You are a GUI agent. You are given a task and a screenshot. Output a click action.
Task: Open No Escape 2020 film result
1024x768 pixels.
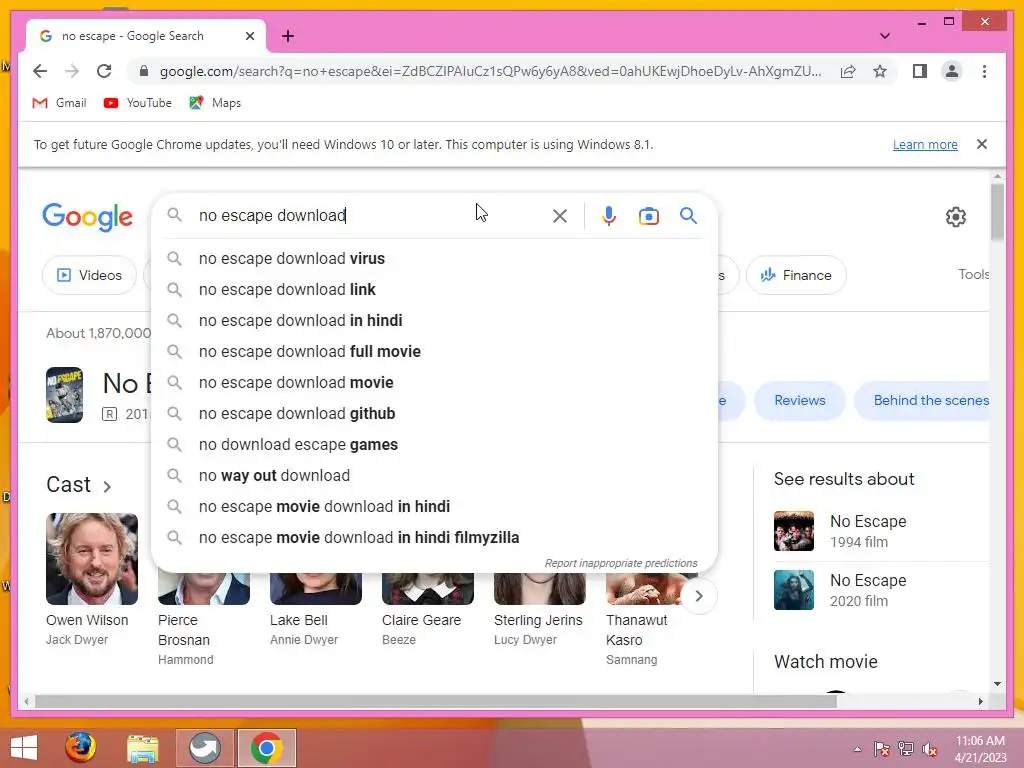(881, 590)
